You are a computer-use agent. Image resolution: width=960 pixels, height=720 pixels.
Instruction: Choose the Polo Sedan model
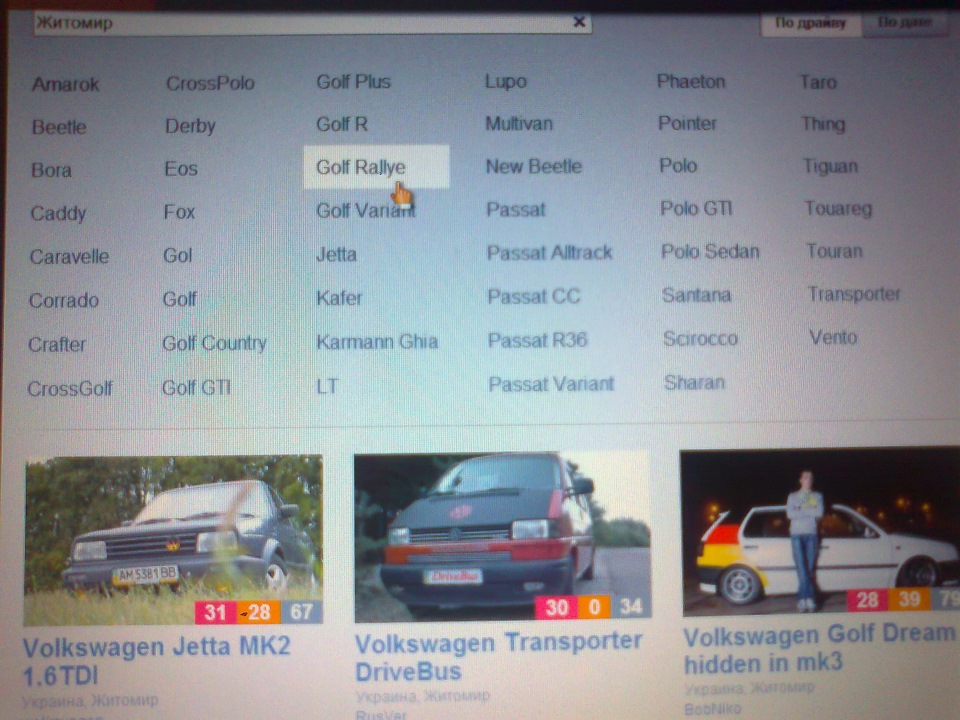[x=710, y=251]
